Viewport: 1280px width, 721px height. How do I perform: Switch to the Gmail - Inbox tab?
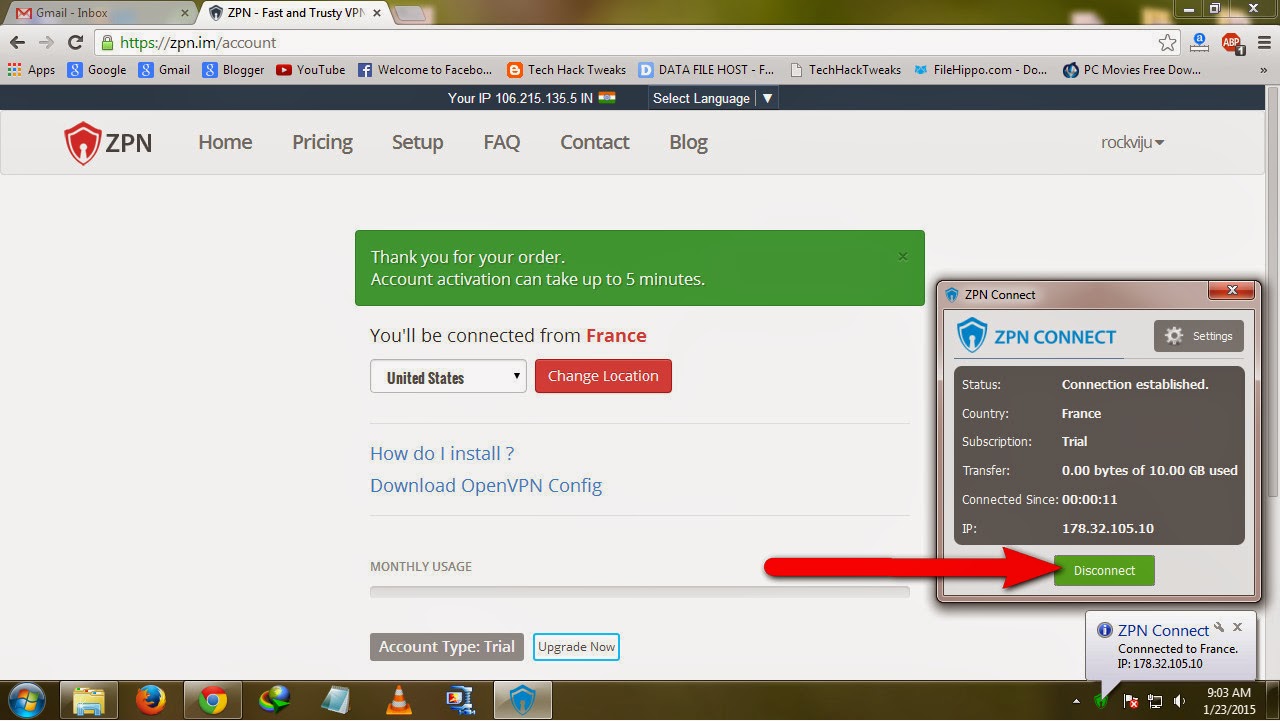[x=100, y=13]
